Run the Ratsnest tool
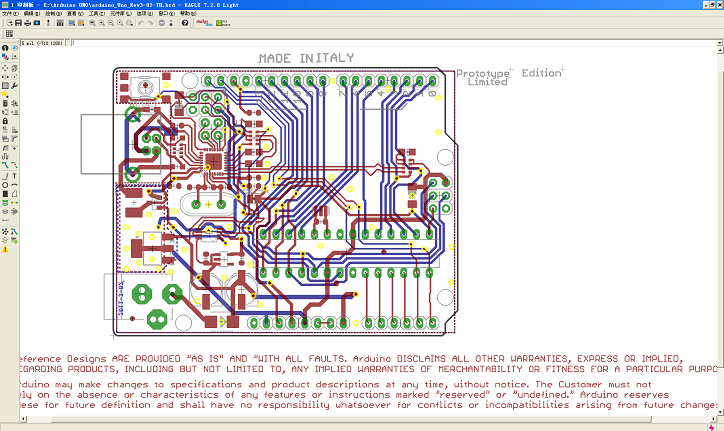The height and width of the screenshot is (431, 724). [5, 231]
